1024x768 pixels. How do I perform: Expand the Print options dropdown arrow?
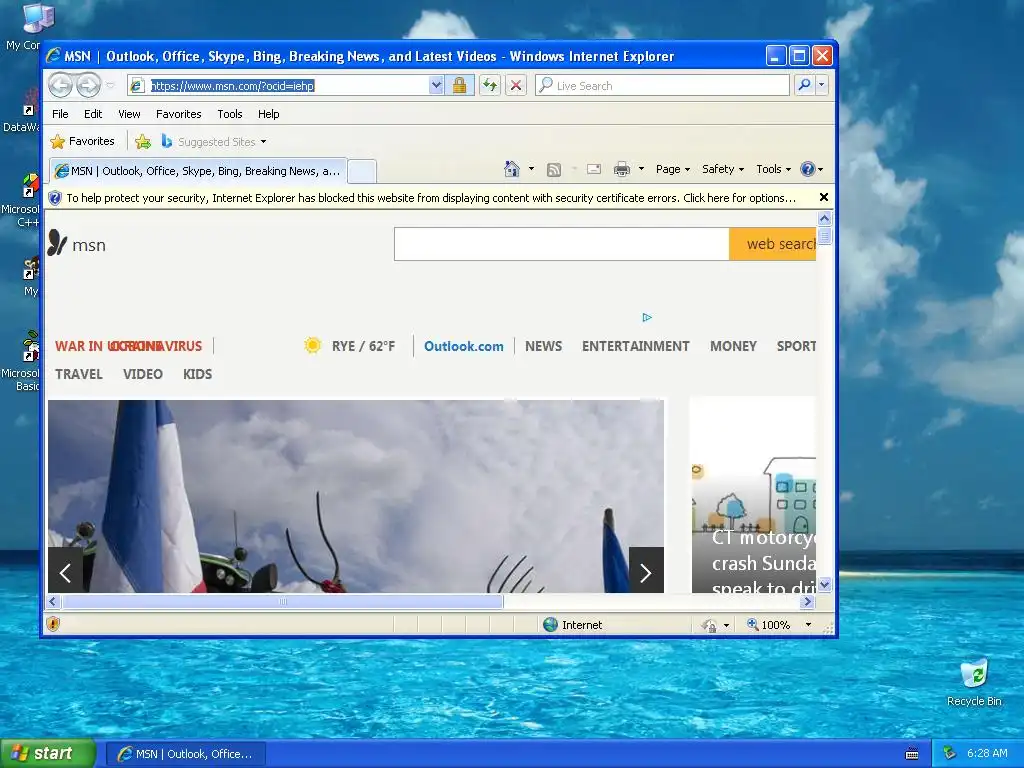pyautogui.click(x=641, y=169)
